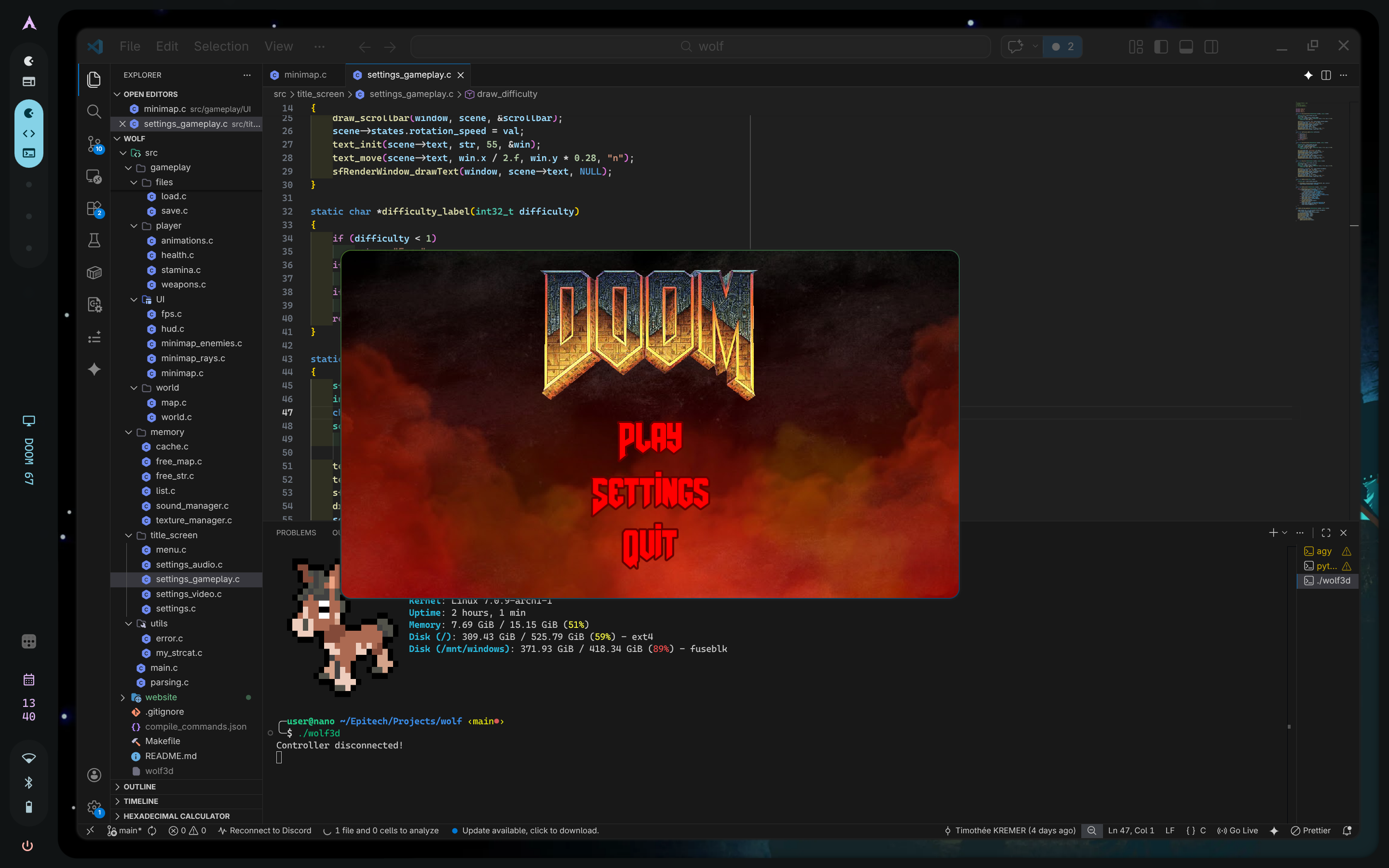Toggle the bottom panel visibility
The height and width of the screenshot is (868, 1389).
pos(1186,46)
